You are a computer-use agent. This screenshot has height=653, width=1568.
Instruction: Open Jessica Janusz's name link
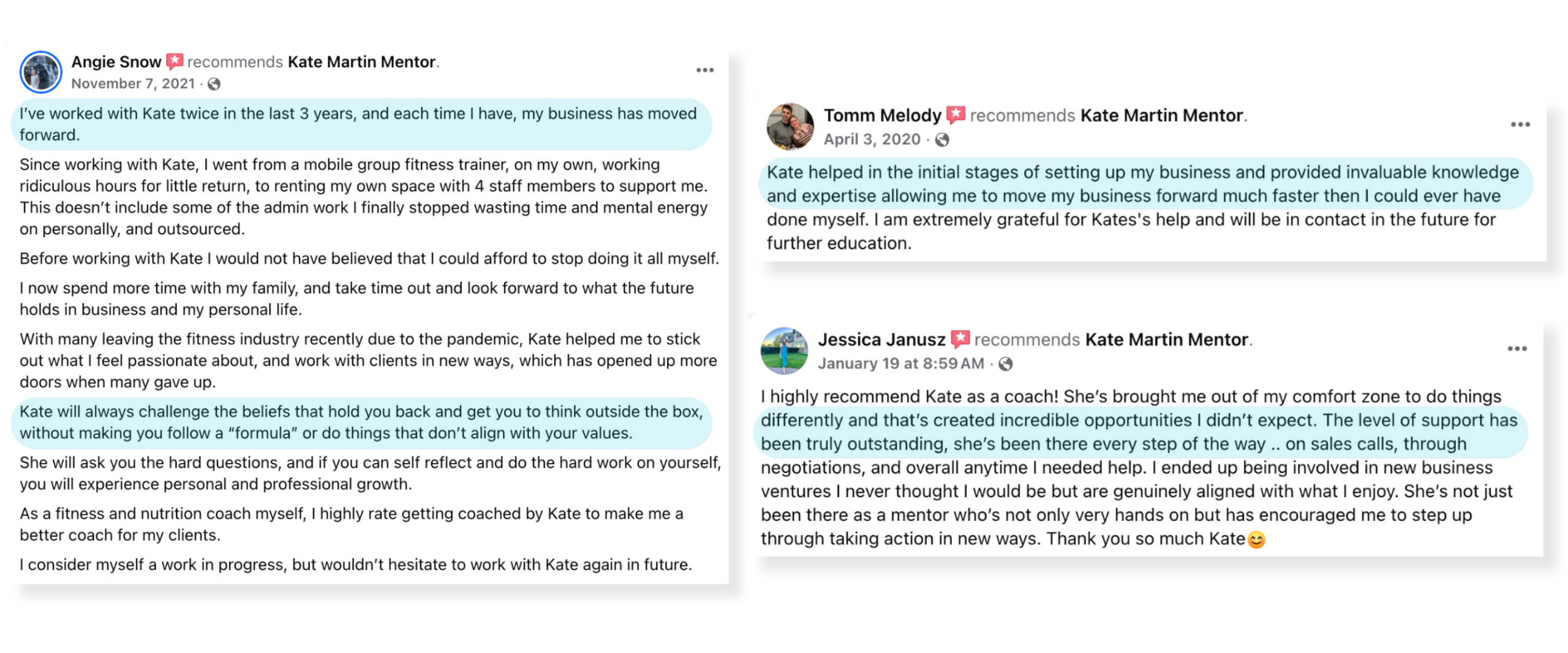point(881,339)
